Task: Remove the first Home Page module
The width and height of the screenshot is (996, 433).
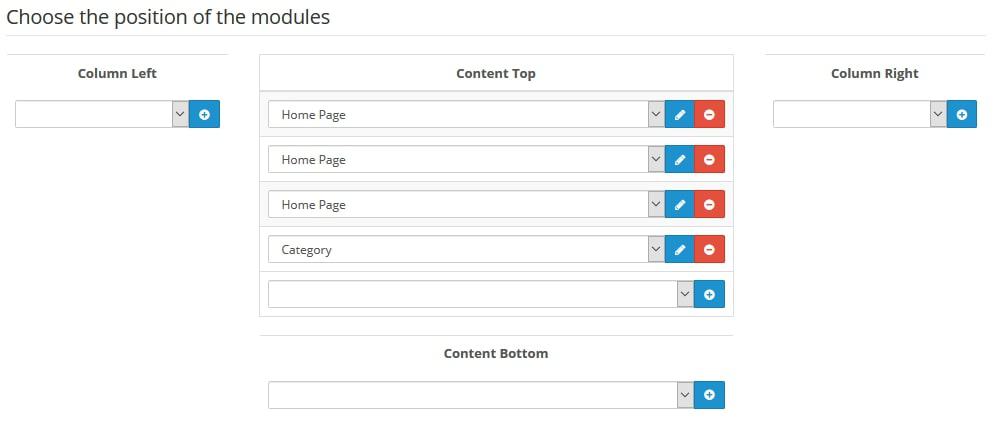Action: pos(710,114)
